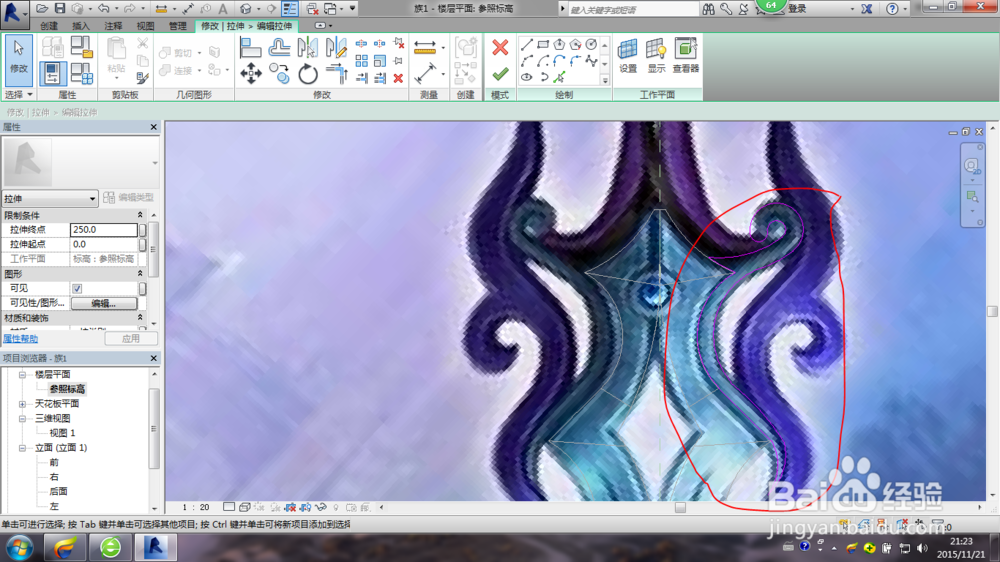Select the Rectangle draw tool
Screen dimensions: 1000x562
(x=543, y=45)
